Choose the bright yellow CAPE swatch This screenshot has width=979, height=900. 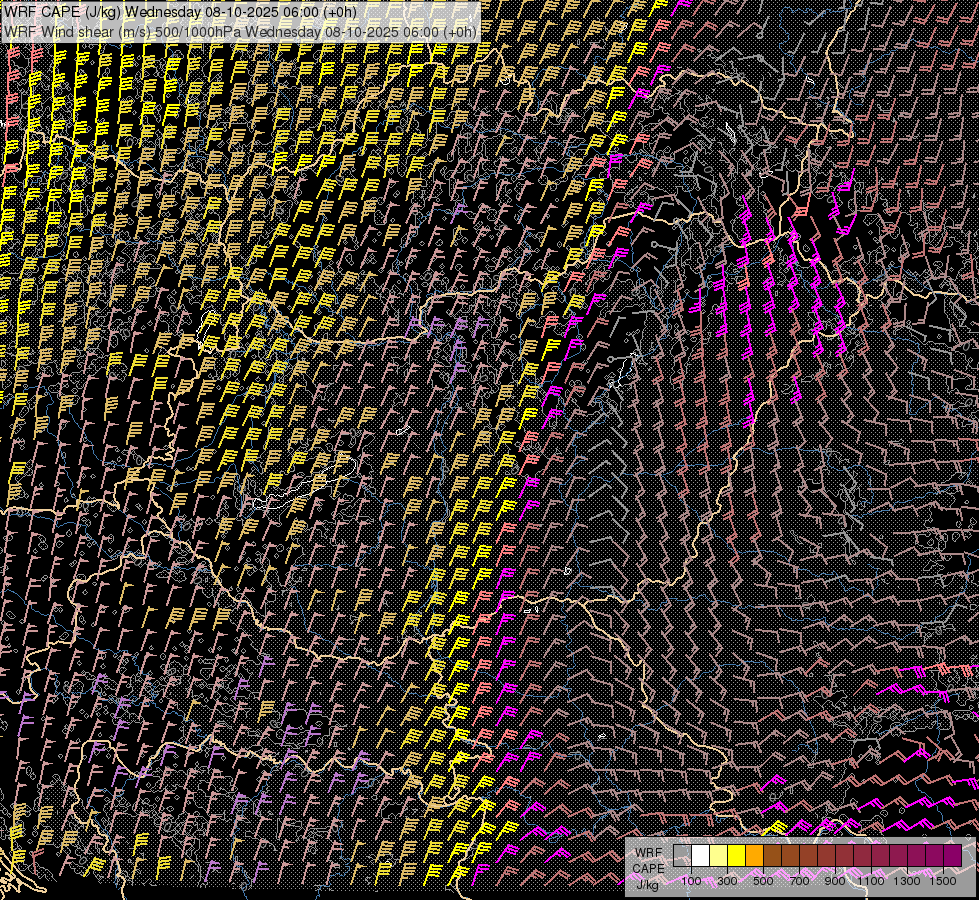click(737, 855)
